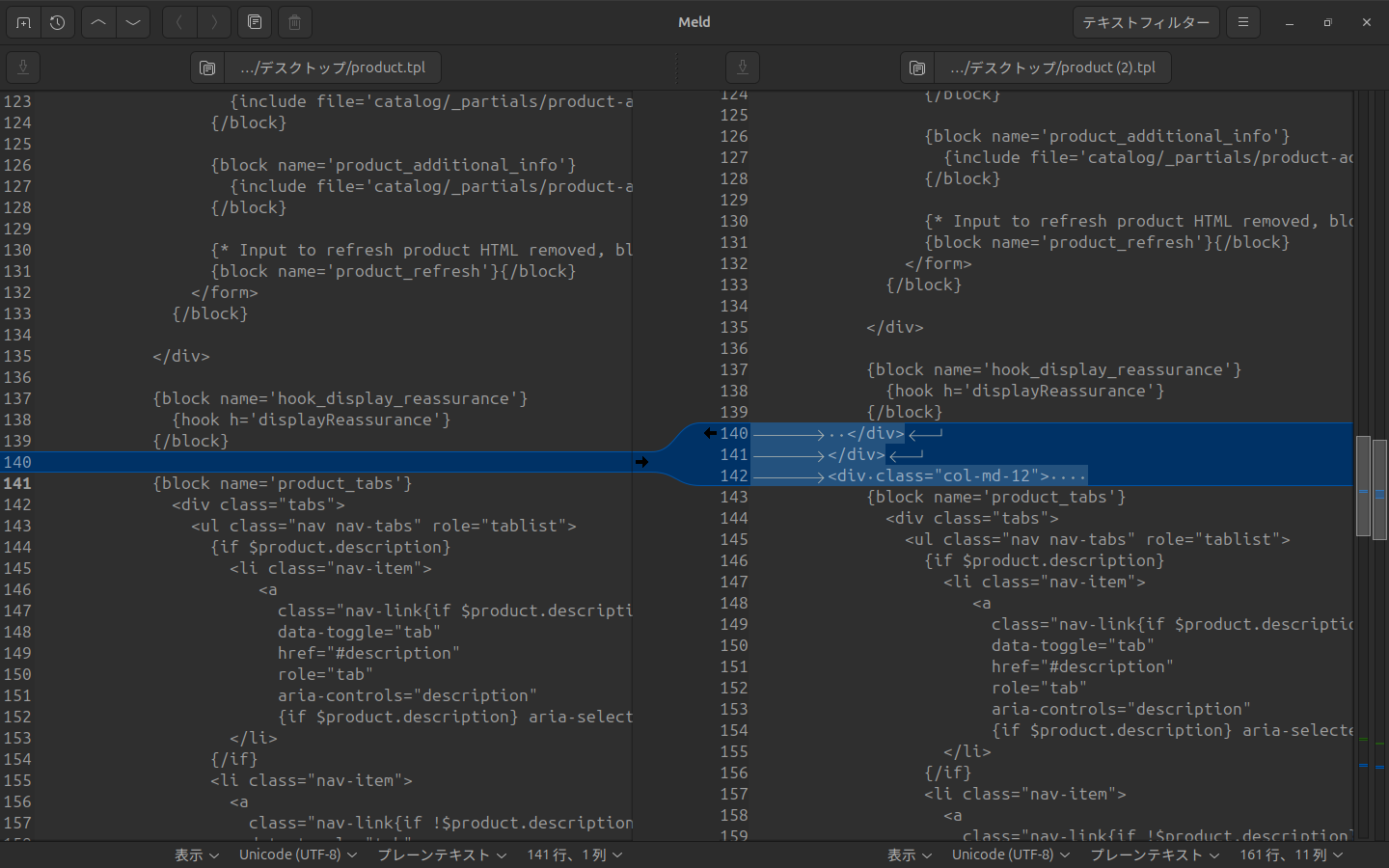Go to next change (down arrow)

[133, 22]
